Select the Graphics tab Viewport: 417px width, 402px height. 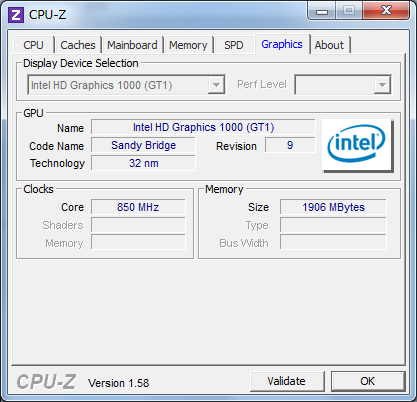pyautogui.click(x=282, y=44)
